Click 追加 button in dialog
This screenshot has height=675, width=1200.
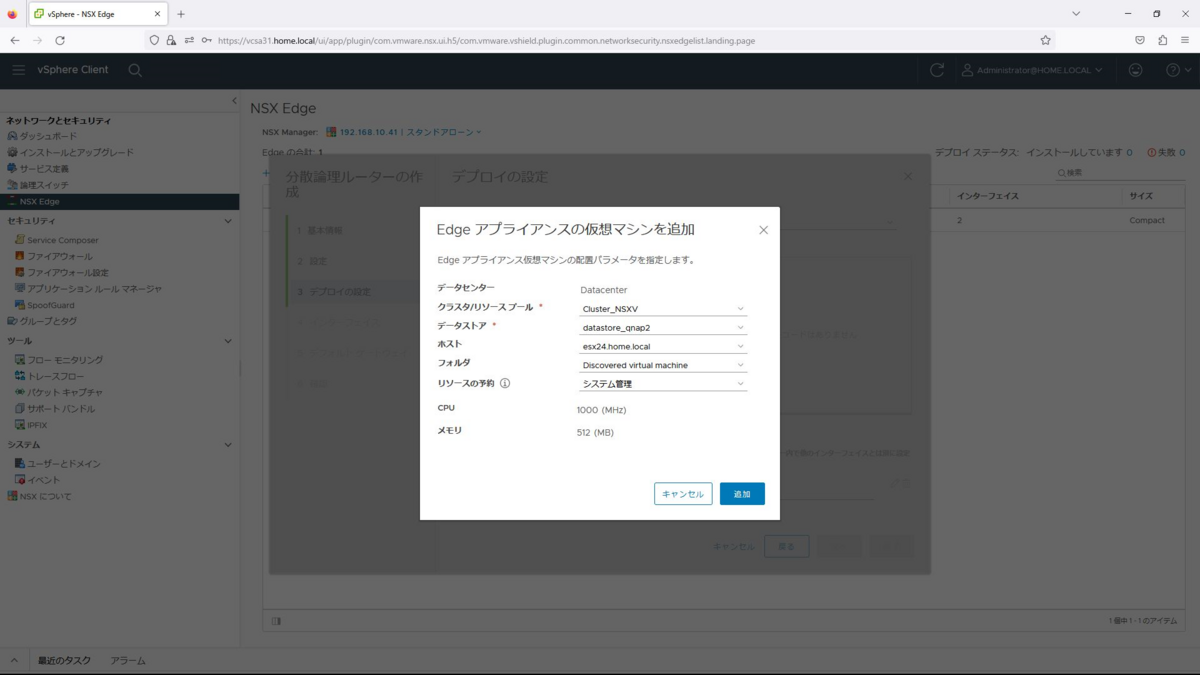[742, 494]
